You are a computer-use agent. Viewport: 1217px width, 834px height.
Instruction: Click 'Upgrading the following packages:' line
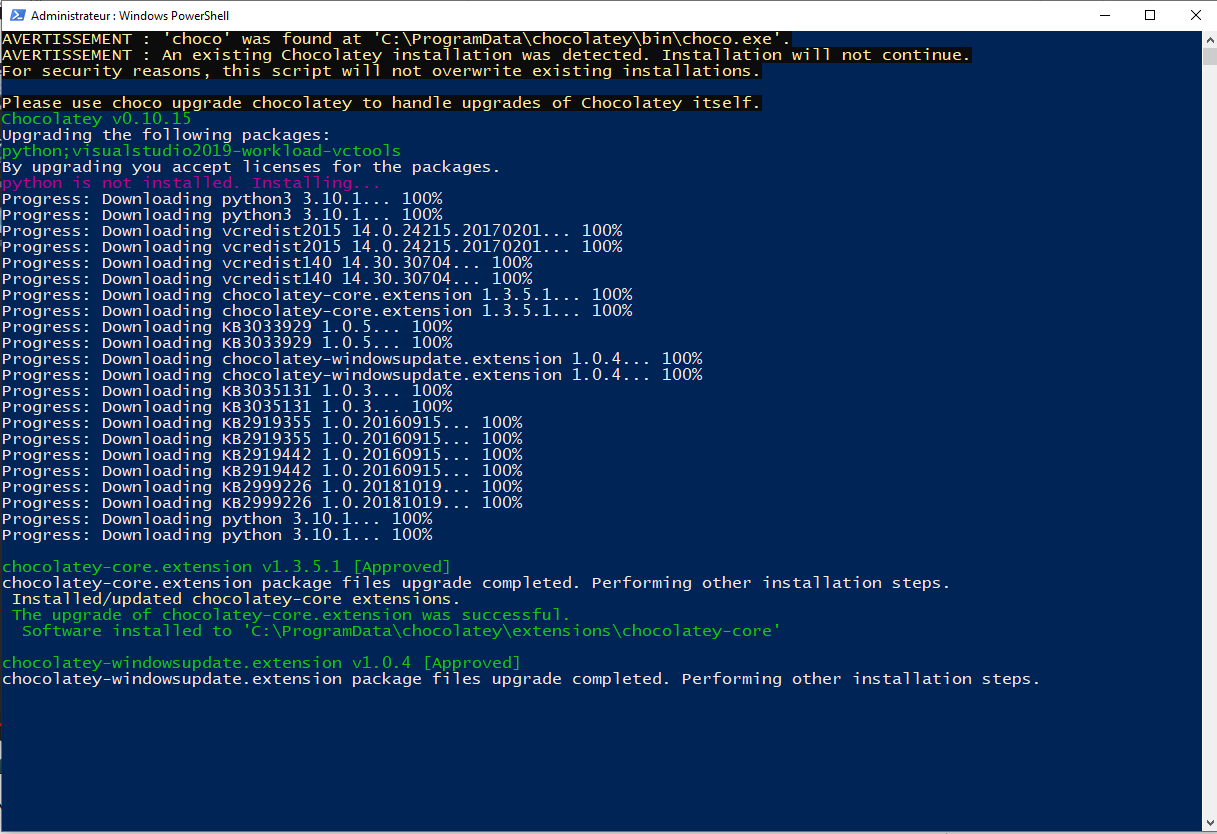pyautogui.click(x=166, y=135)
